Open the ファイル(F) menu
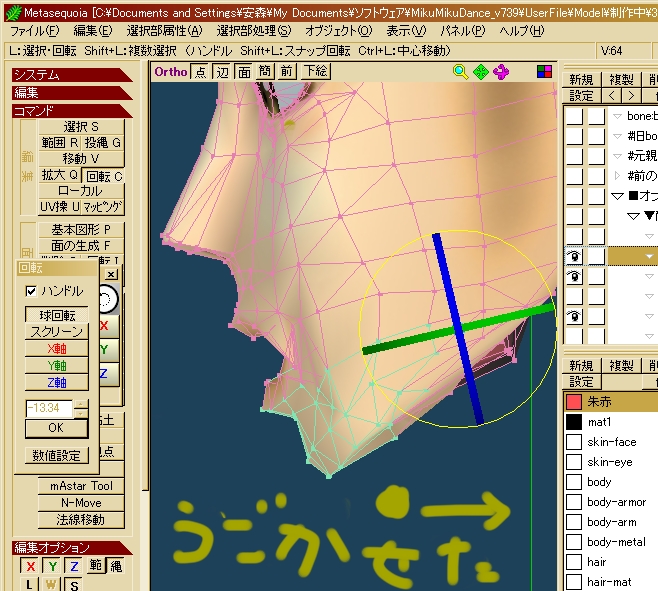This screenshot has height=591, width=658. [x=35, y=31]
